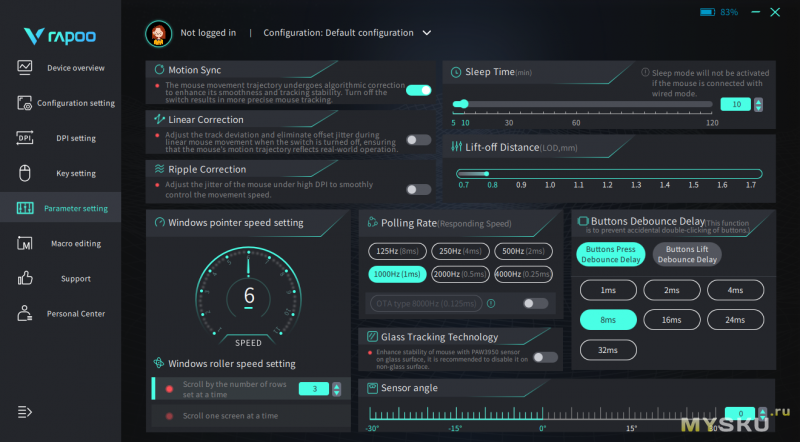
Task: Open Device overview icon in sidebar
Action: 25,68
